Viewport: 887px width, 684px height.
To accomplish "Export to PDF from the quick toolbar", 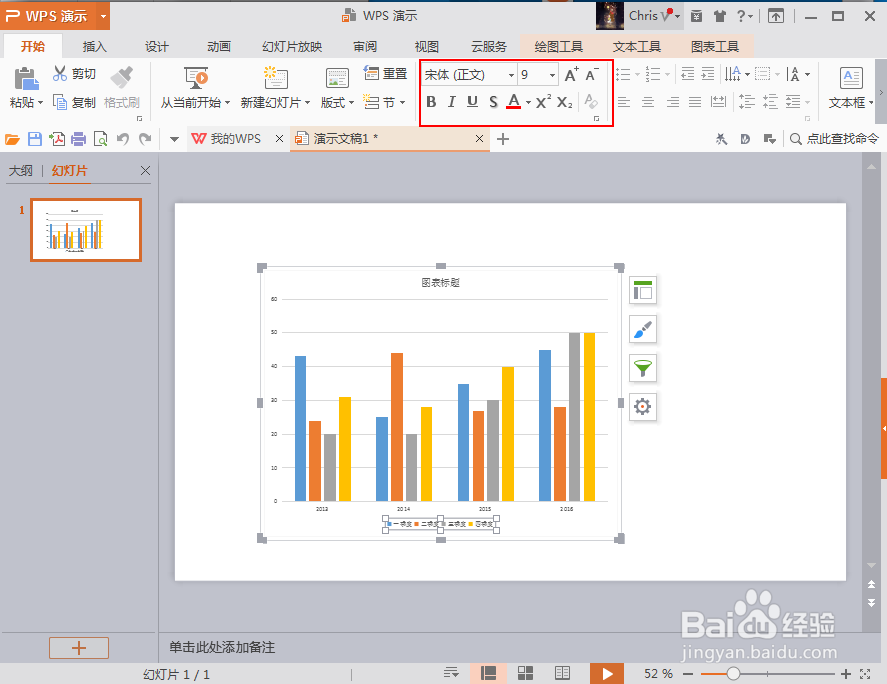I will 57,139.
